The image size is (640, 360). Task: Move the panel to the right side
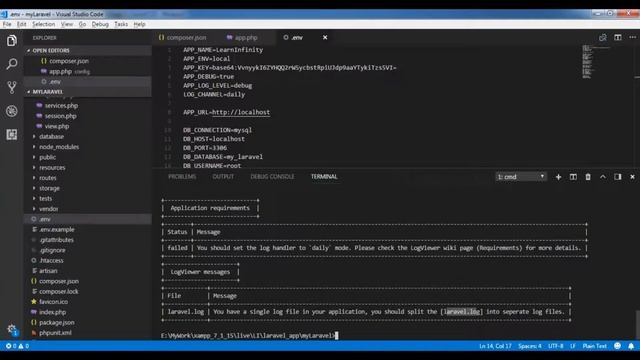click(x=618, y=177)
